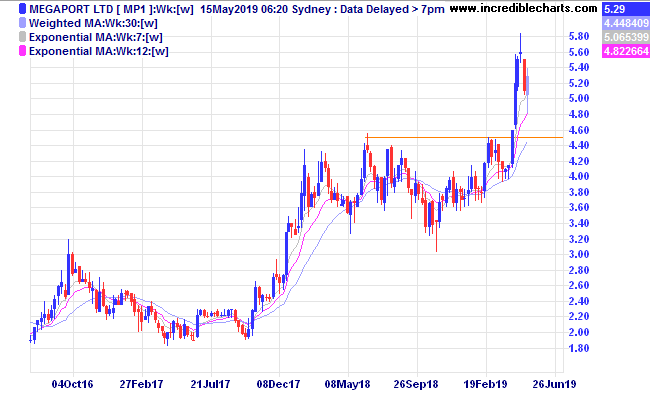Click the orange horizontal resistance line
This screenshot has height=395, width=651.
tap(464, 137)
